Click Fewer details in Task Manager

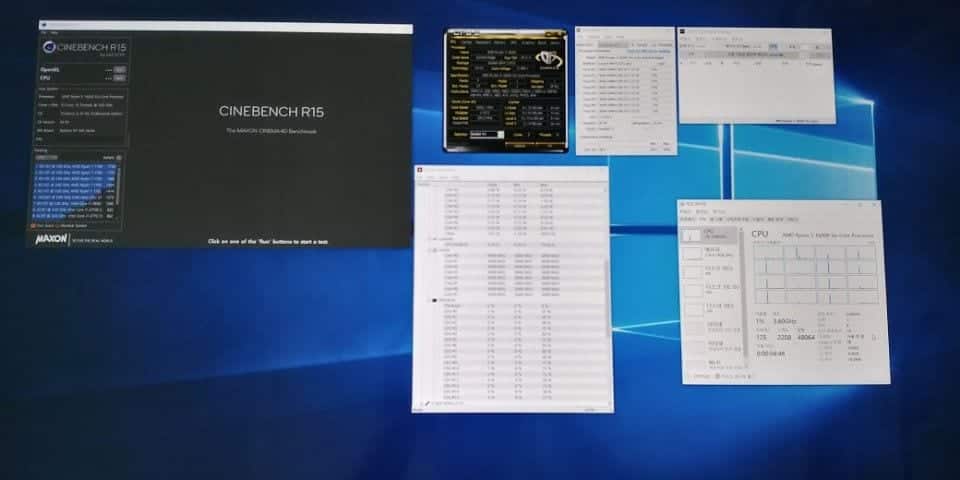[700, 376]
